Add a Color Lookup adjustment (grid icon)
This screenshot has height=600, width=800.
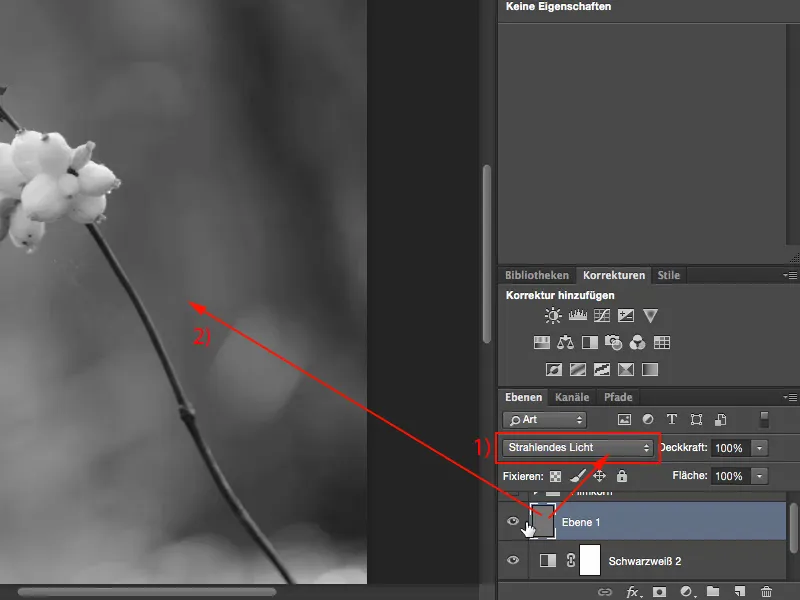pyautogui.click(x=662, y=342)
